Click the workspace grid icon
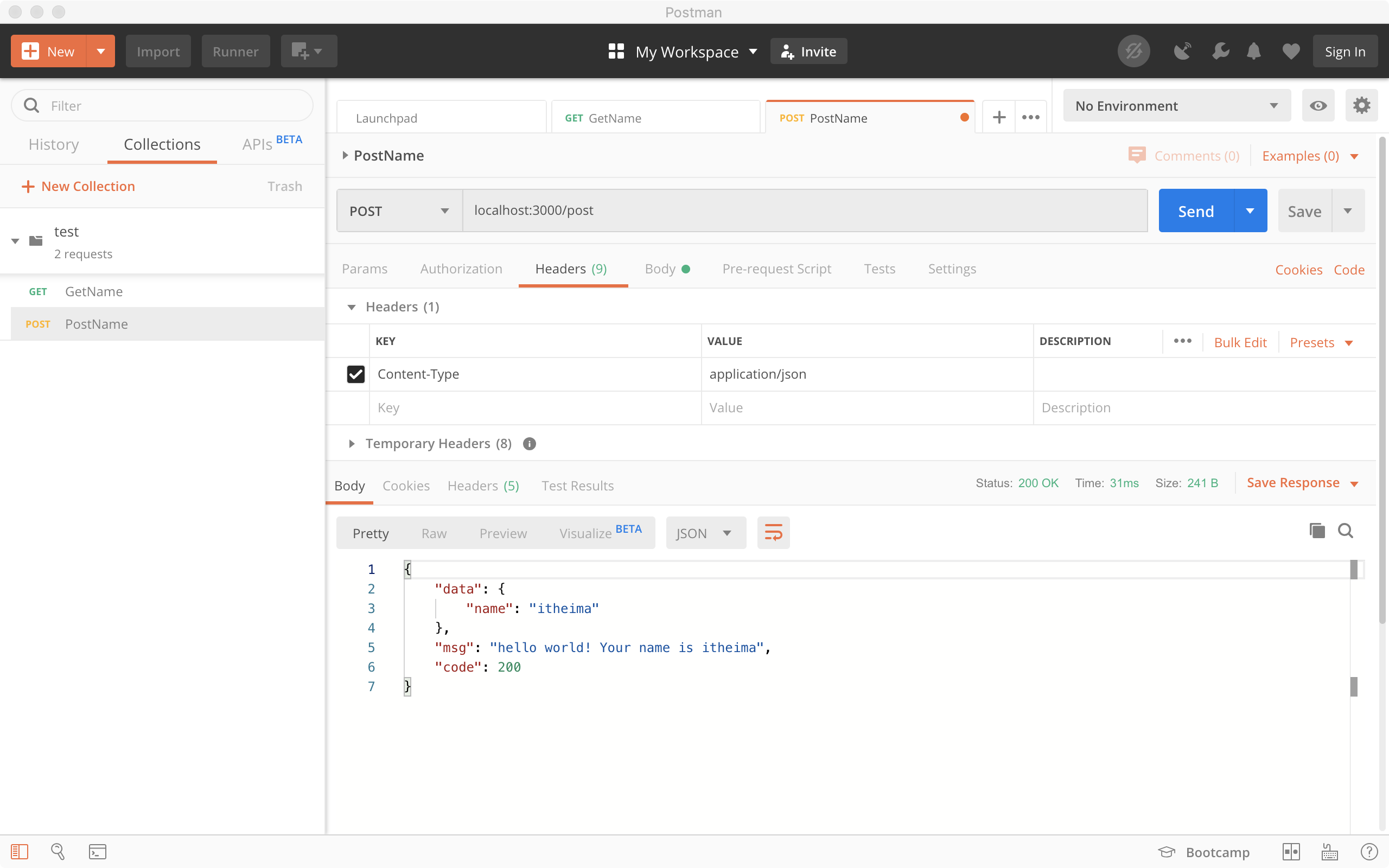The width and height of the screenshot is (1389, 868). pyautogui.click(x=616, y=51)
